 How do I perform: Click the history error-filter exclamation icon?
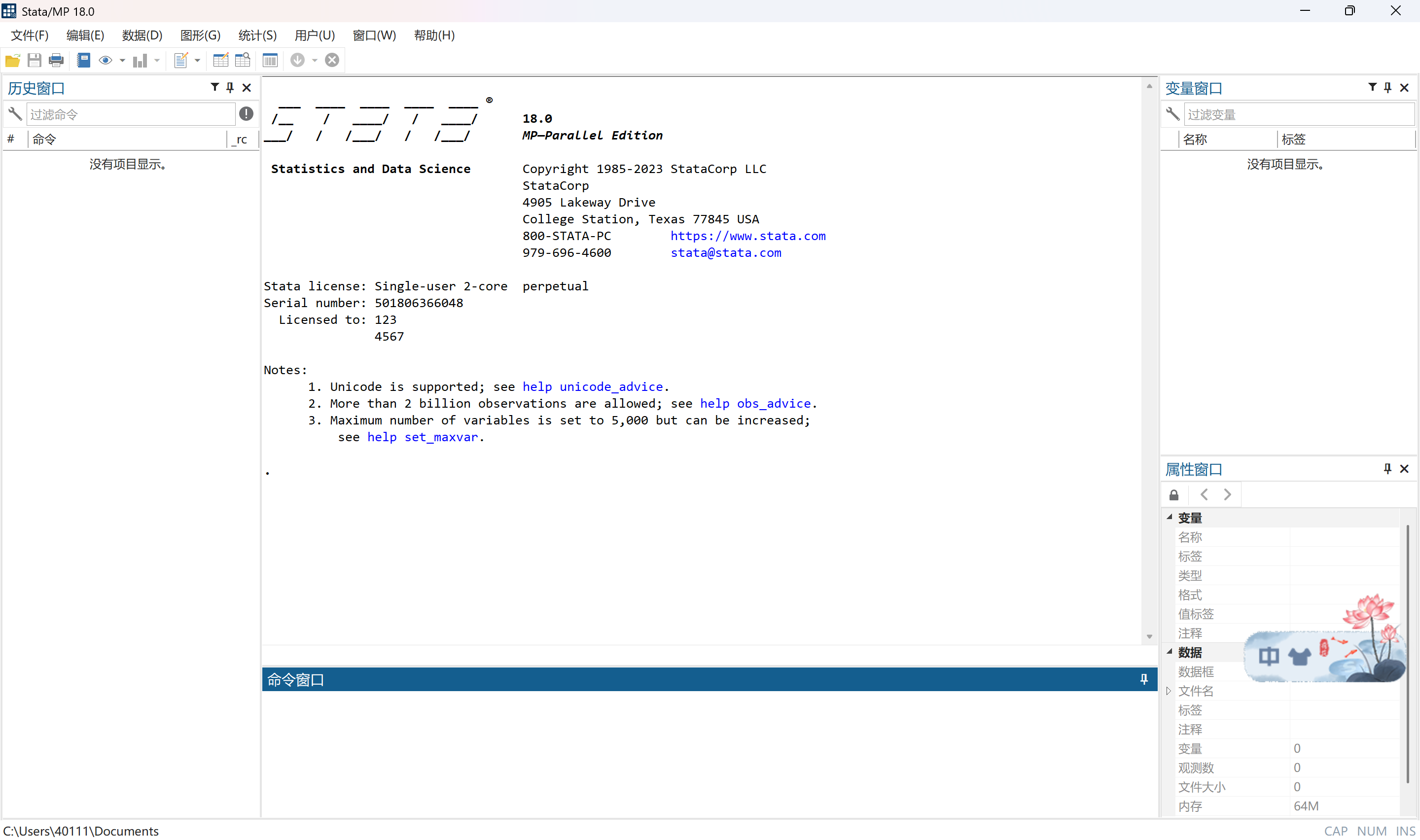coord(246,114)
